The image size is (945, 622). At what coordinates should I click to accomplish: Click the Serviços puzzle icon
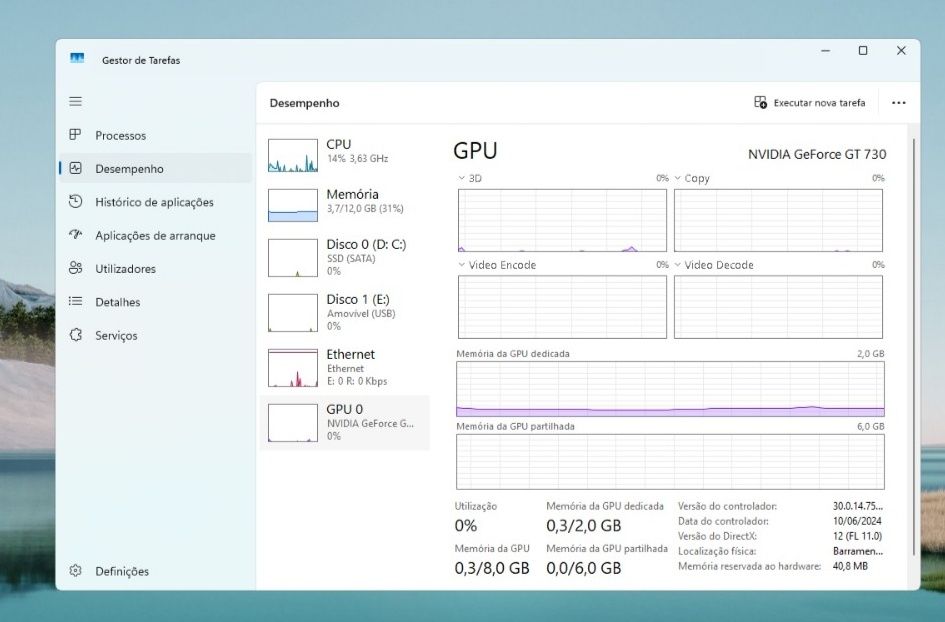pos(75,335)
